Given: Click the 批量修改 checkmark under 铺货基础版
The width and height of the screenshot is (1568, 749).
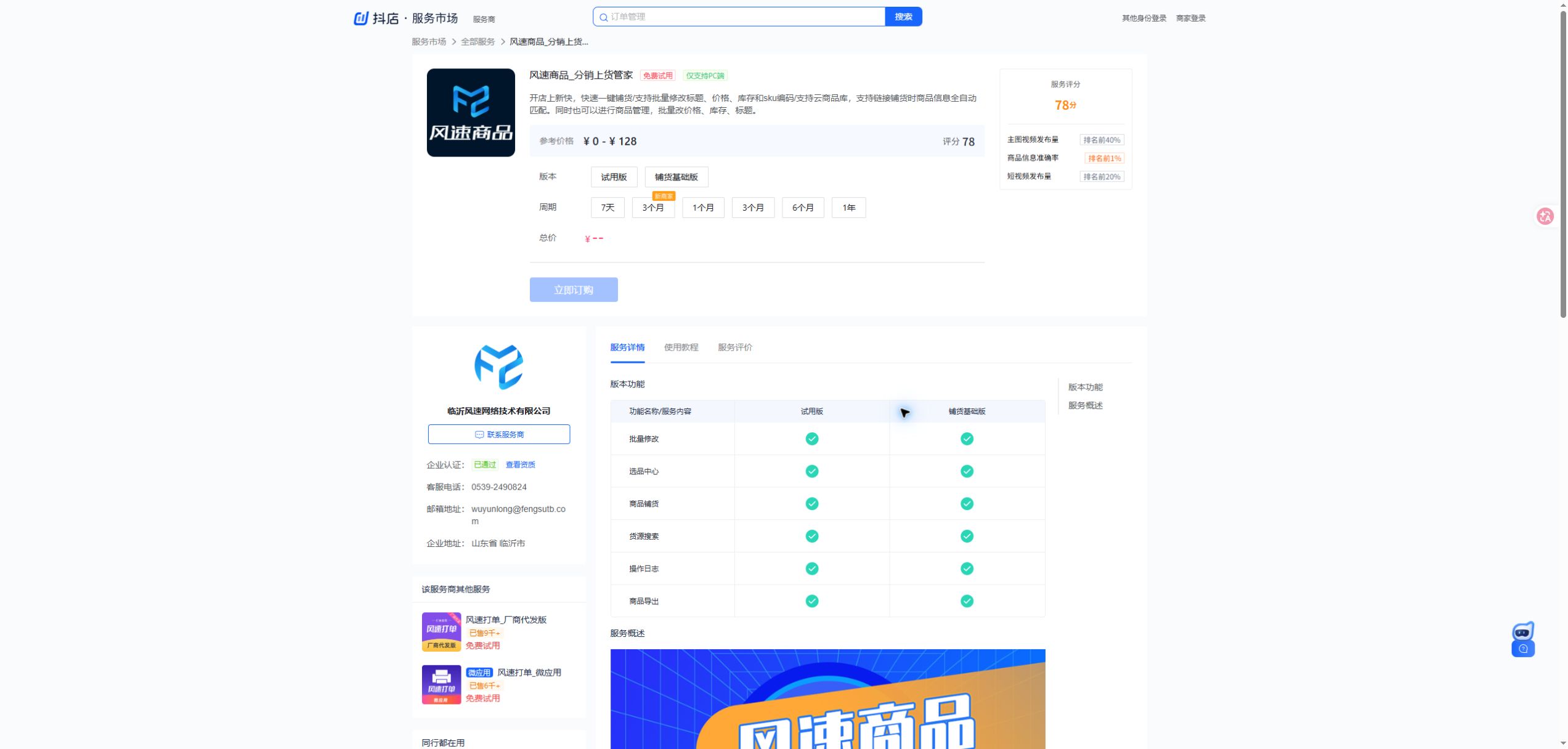Looking at the screenshot, I should pyautogui.click(x=967, y=439).
